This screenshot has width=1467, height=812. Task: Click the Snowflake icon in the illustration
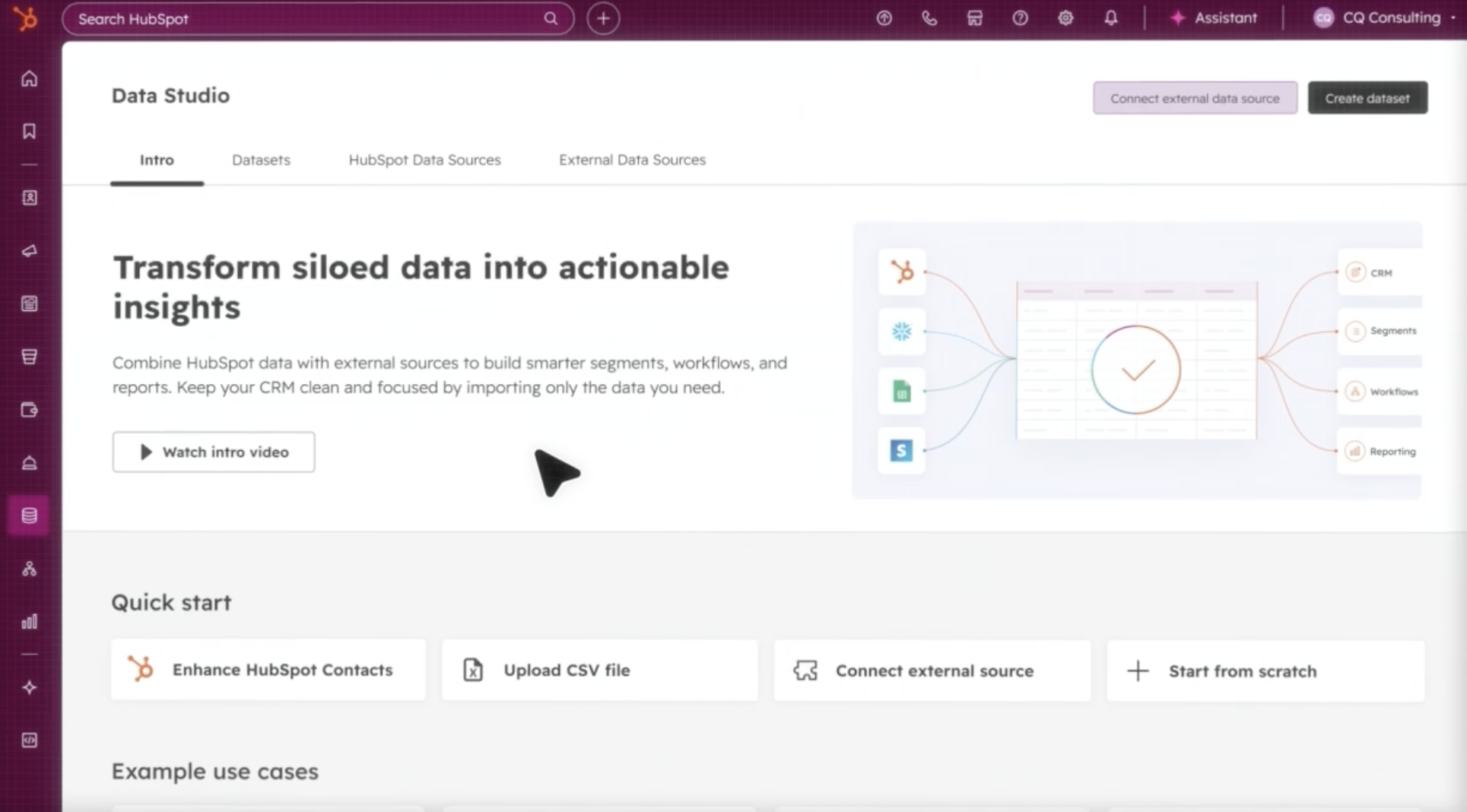click(901, 331)
